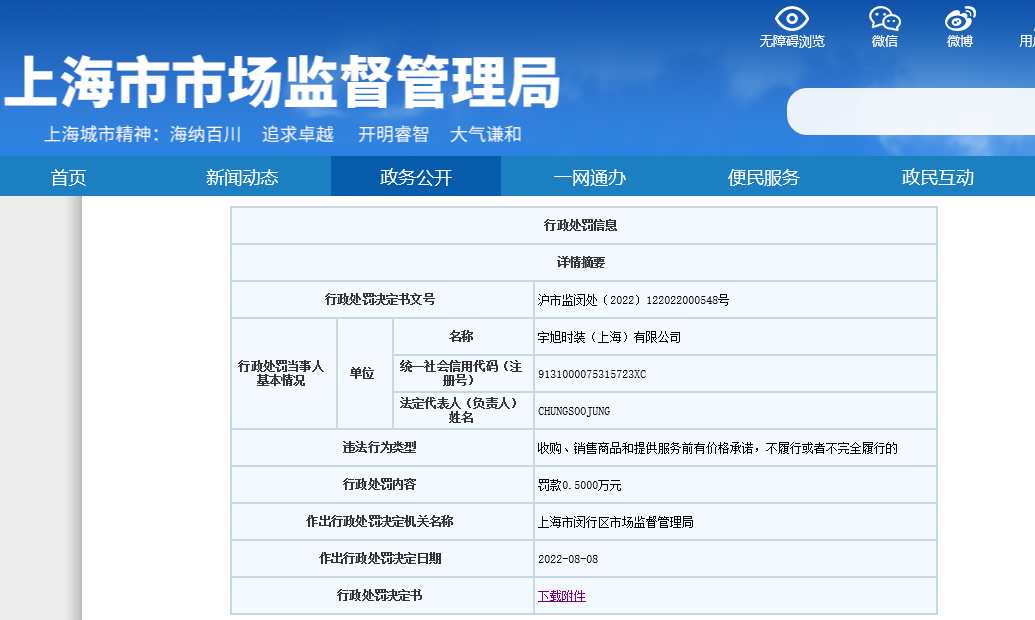Open the 政民互动 navigation item

click(937, 177)
